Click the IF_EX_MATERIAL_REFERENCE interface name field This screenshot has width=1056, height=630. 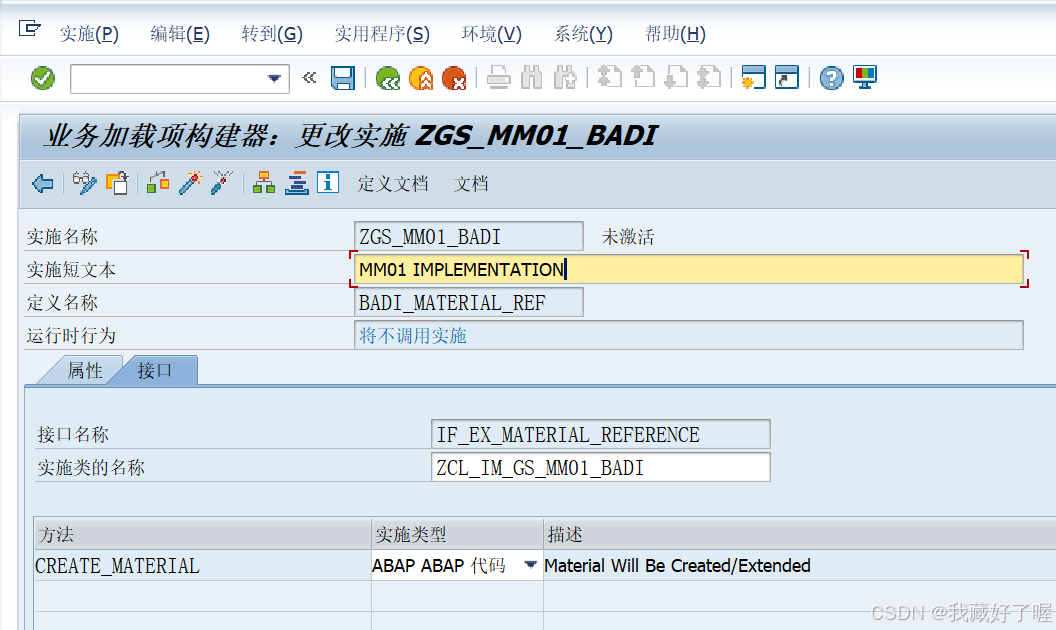pos(601,435)
